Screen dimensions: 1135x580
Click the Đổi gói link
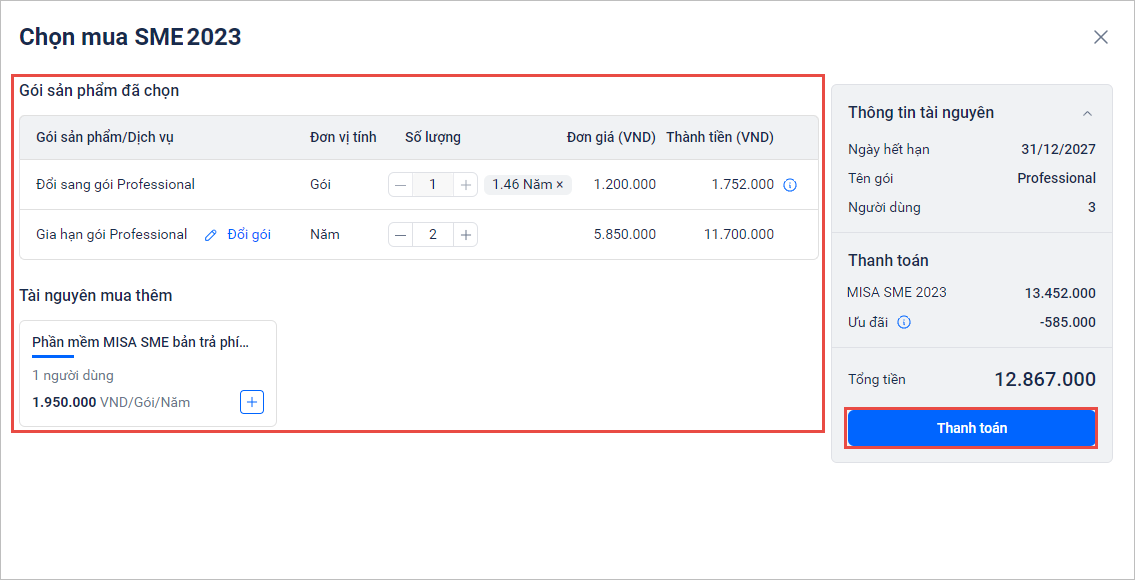(249, 235)
